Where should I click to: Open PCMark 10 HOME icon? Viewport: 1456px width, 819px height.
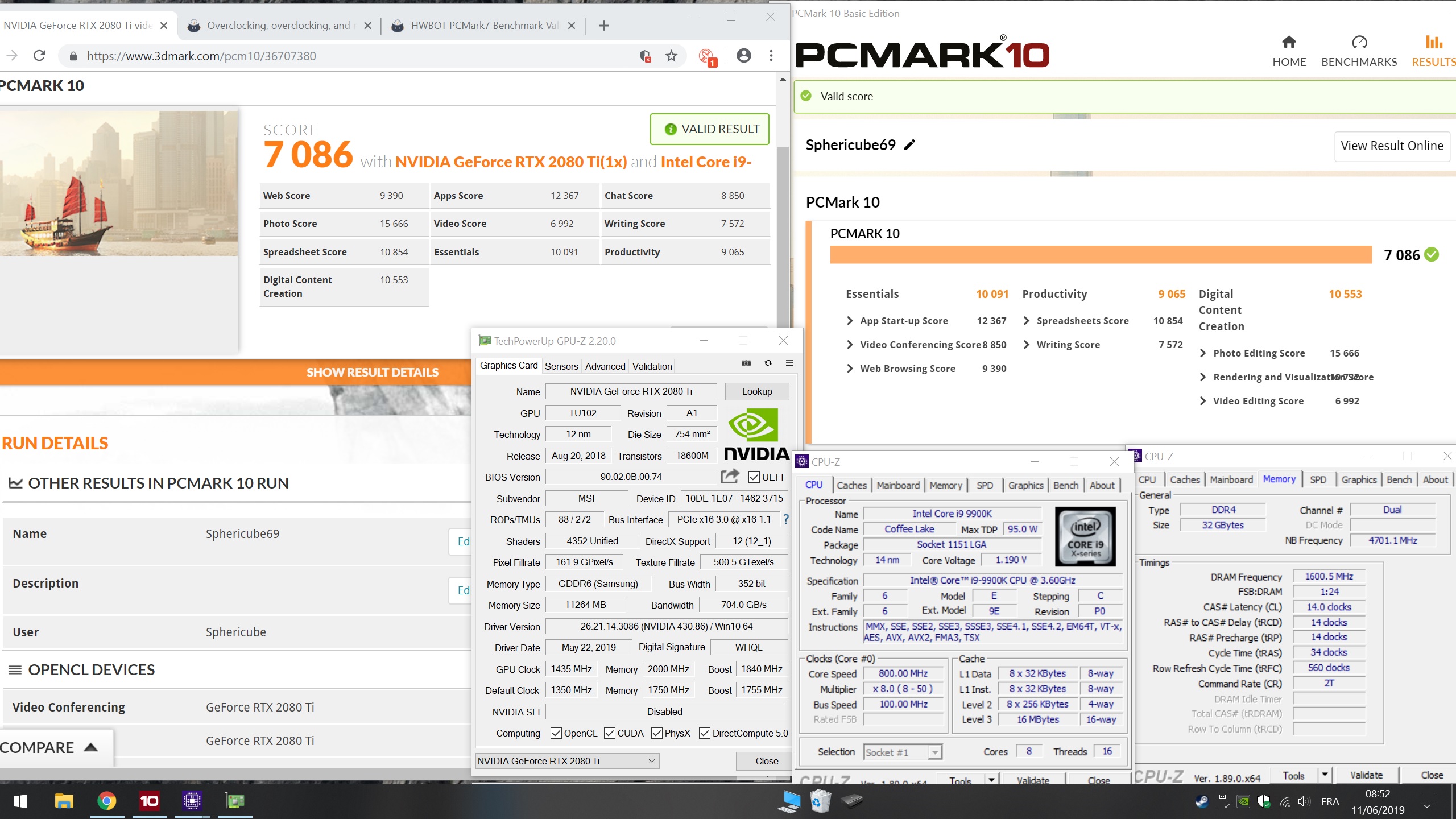[1289, 42]
